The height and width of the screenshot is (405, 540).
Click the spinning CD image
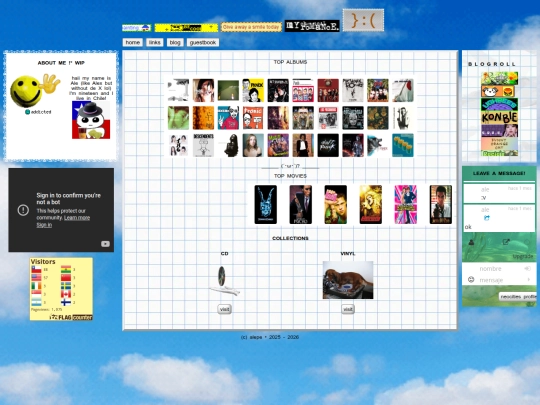[224, 281]
